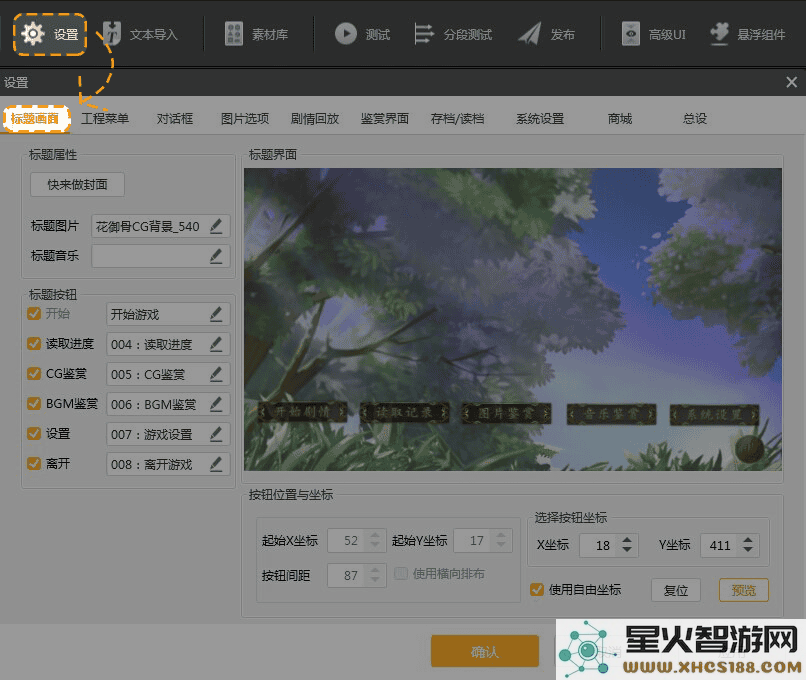Viewport: 806px width, 680px height.
Task: Uncheck the 离开 checkbox
Action: pos(34,464)
